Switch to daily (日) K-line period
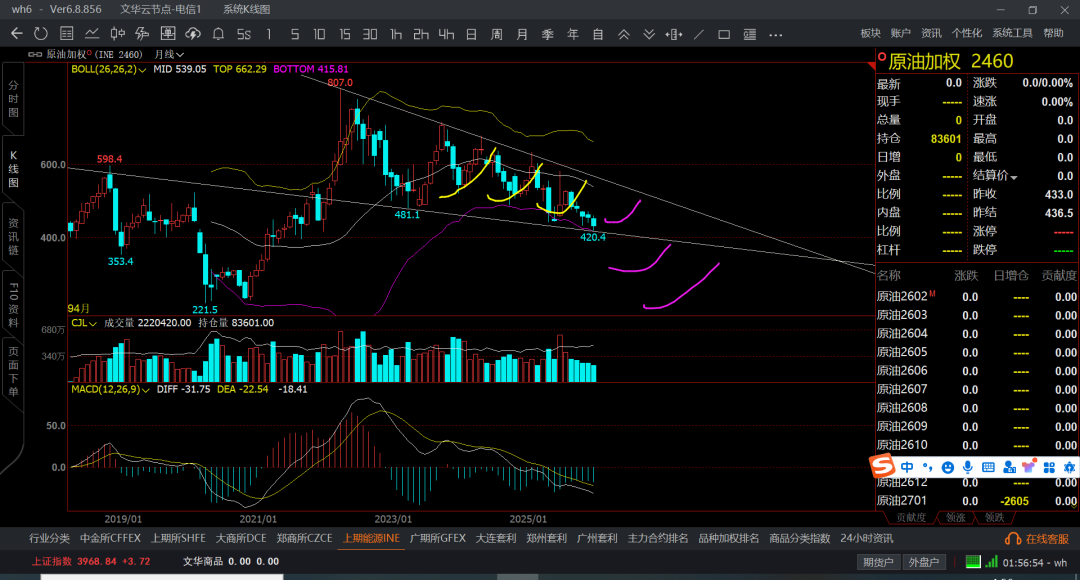The width and height of the screenshot is (1080, 580). click(471, 34)
